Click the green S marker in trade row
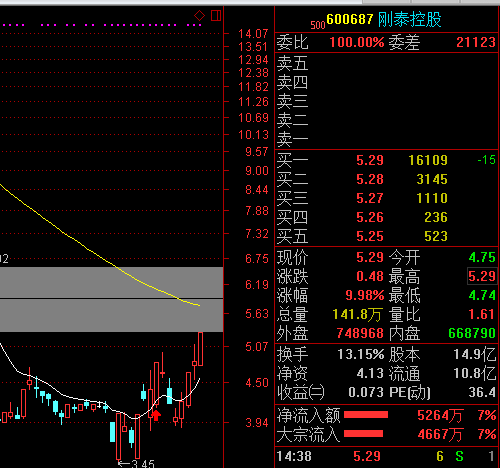 tap(459, 456)
